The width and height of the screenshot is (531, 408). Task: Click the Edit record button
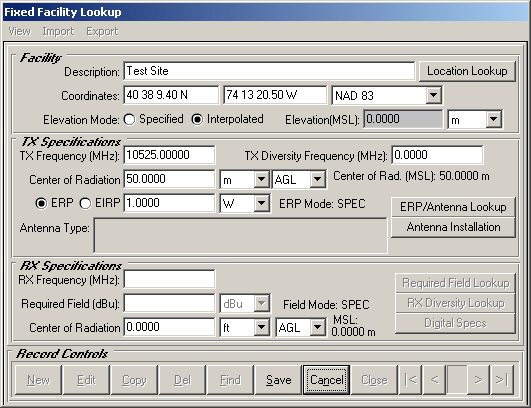86,380
